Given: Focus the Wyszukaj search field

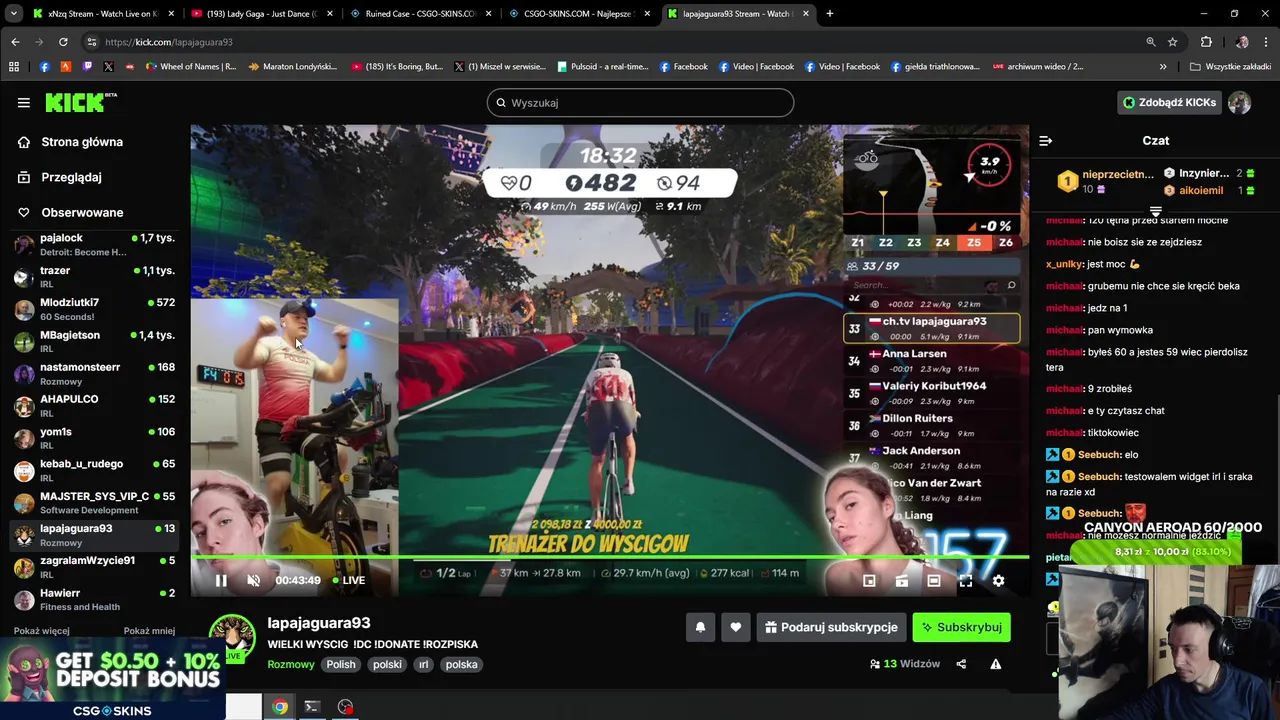Looking at the screenshot, I should tap(640, 102).
